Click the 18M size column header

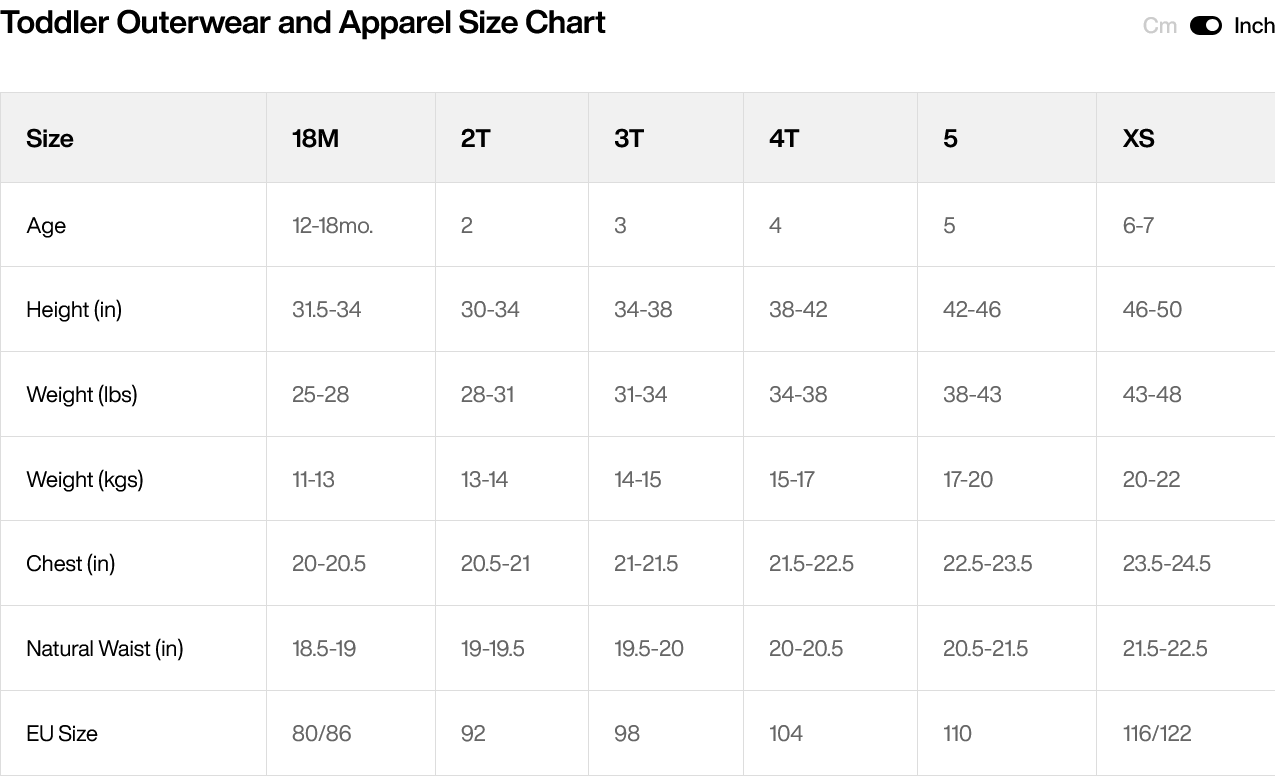(x=315, y=138)
